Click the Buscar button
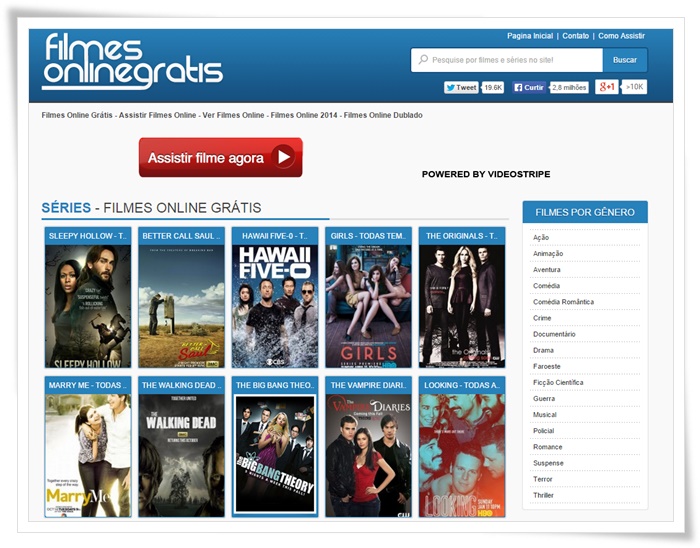Screen dimensions: 700x548 (x=625, y=60)
